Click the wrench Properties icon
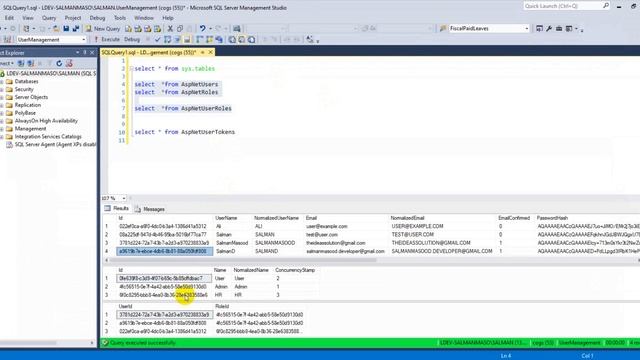 tap(549, 29)
